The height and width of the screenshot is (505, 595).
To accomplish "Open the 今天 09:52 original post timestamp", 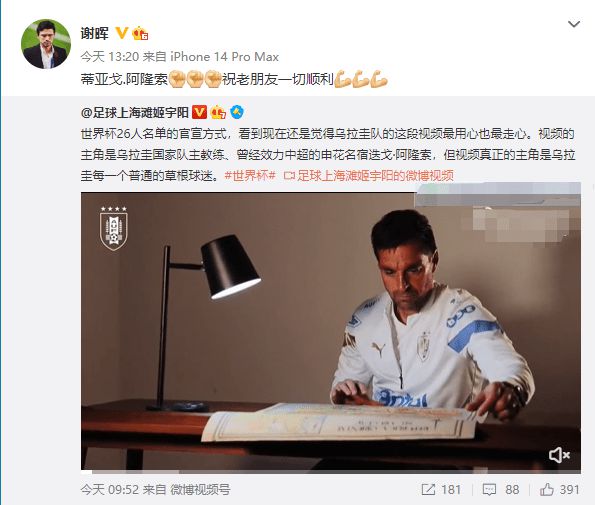I will (x=110, y=489).
